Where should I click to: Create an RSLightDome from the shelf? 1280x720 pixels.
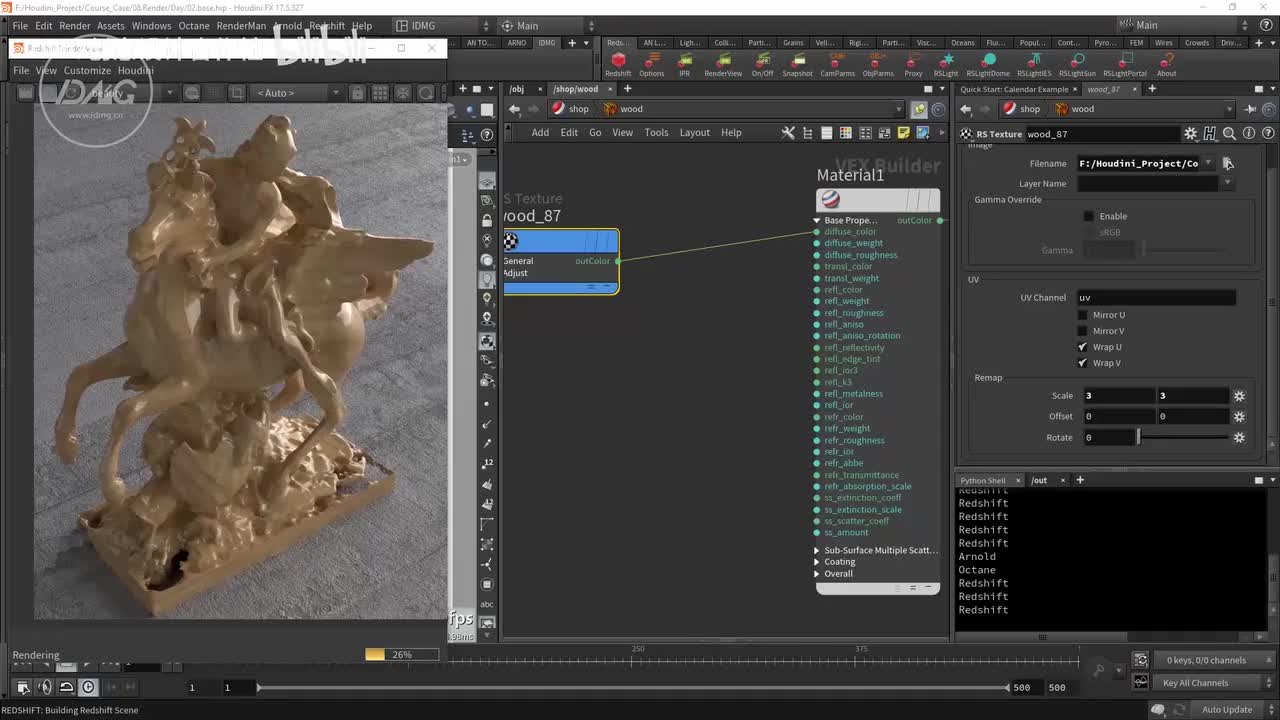pyautogui.click(x=987, y=62)
